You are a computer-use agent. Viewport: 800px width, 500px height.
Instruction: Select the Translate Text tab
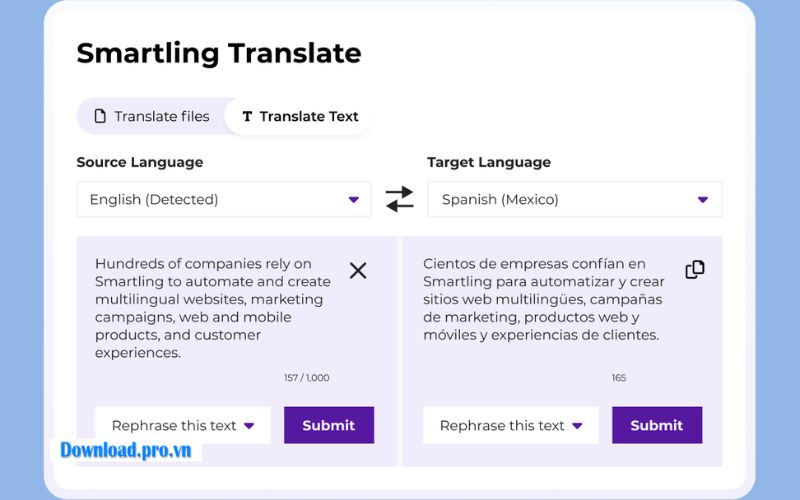pyautogui.click(x=300, y=116)
